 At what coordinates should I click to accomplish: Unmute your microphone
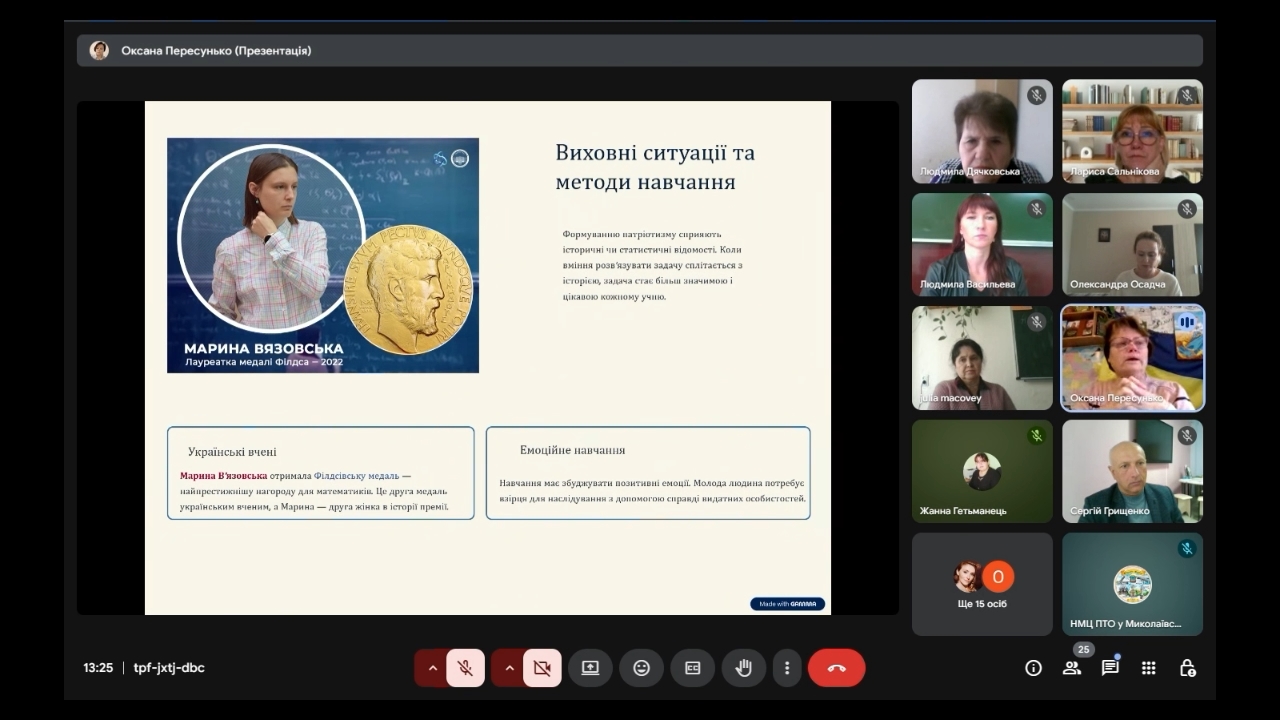465,668
